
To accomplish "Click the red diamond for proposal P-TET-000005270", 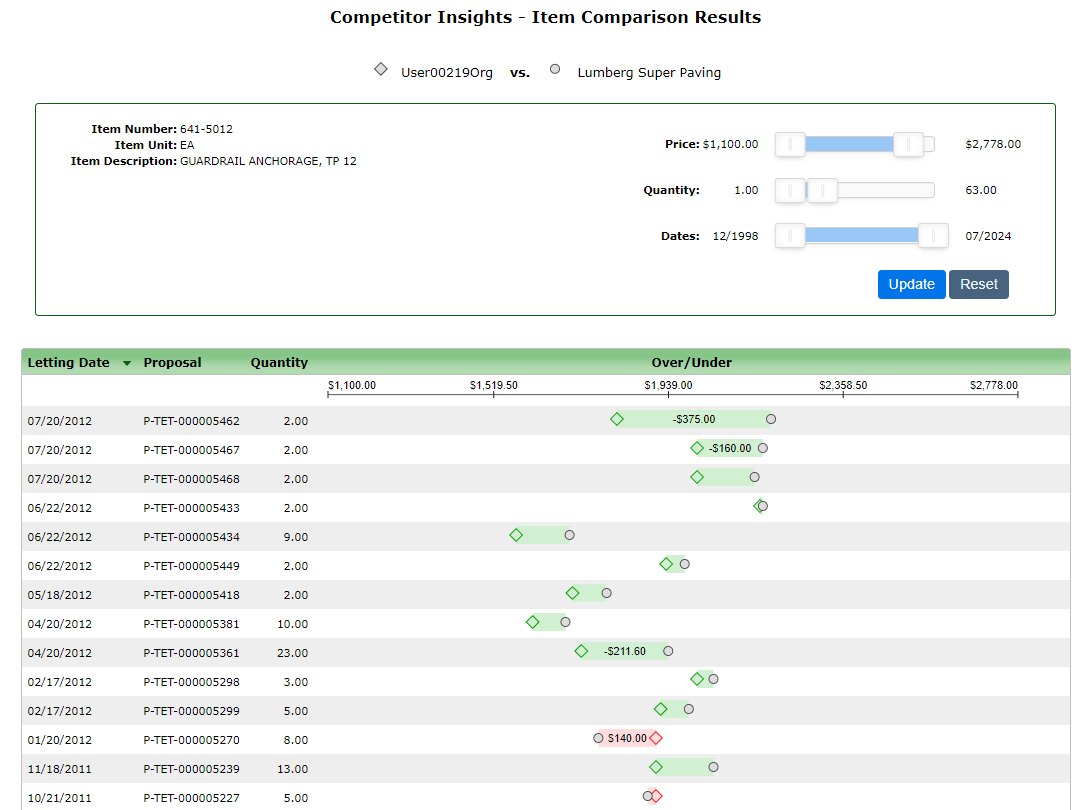I will [x=655, y=738].
